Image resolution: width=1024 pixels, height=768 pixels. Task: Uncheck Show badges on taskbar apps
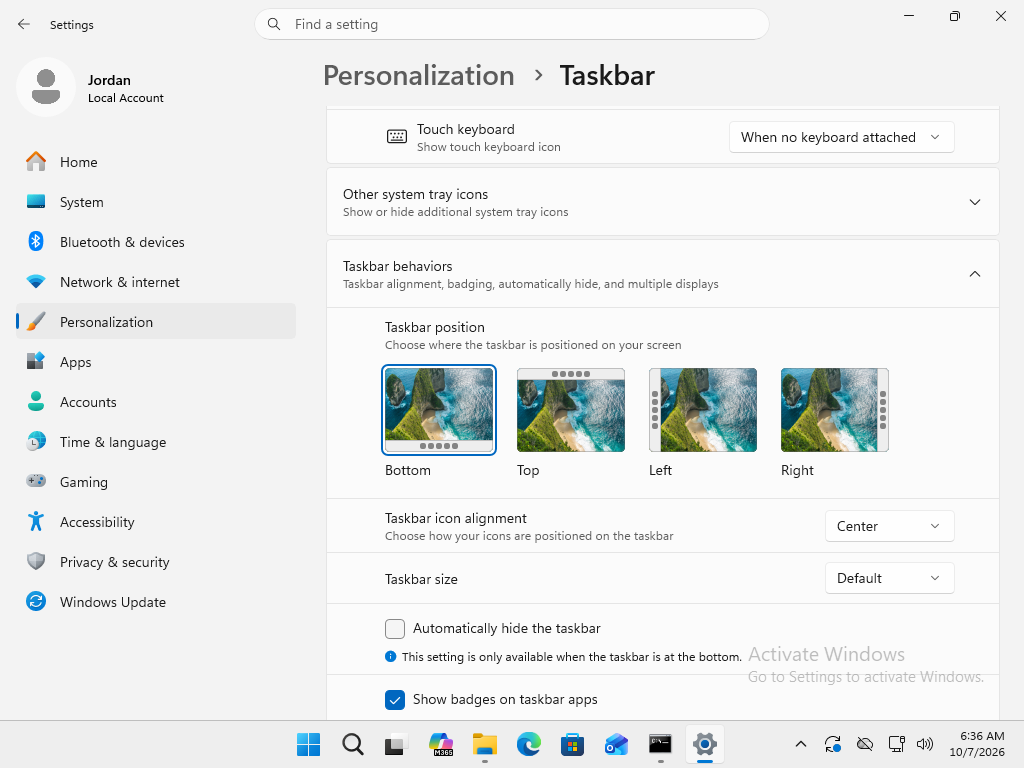point(395,700)
